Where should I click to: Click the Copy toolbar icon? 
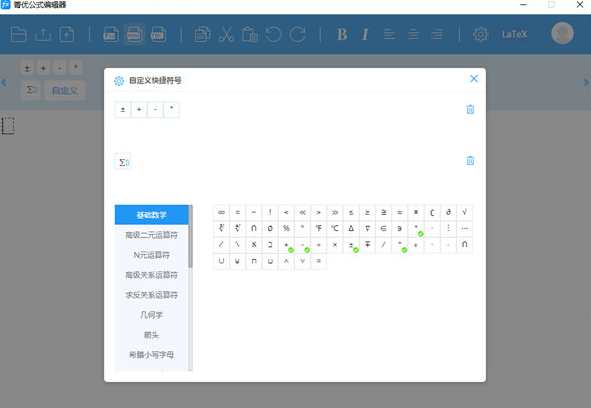(202, 35)
